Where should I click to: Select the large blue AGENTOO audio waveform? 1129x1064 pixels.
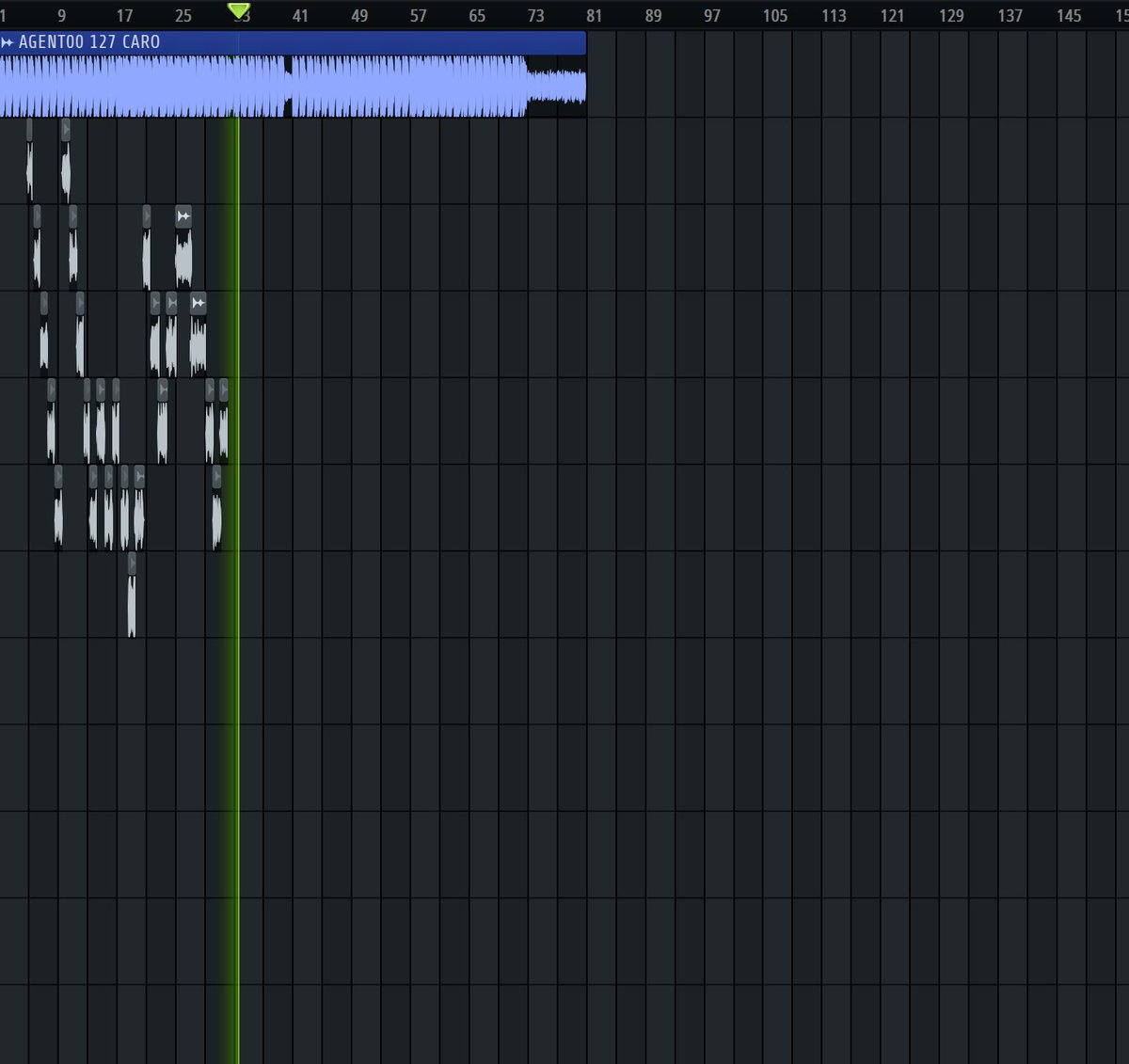293,86
